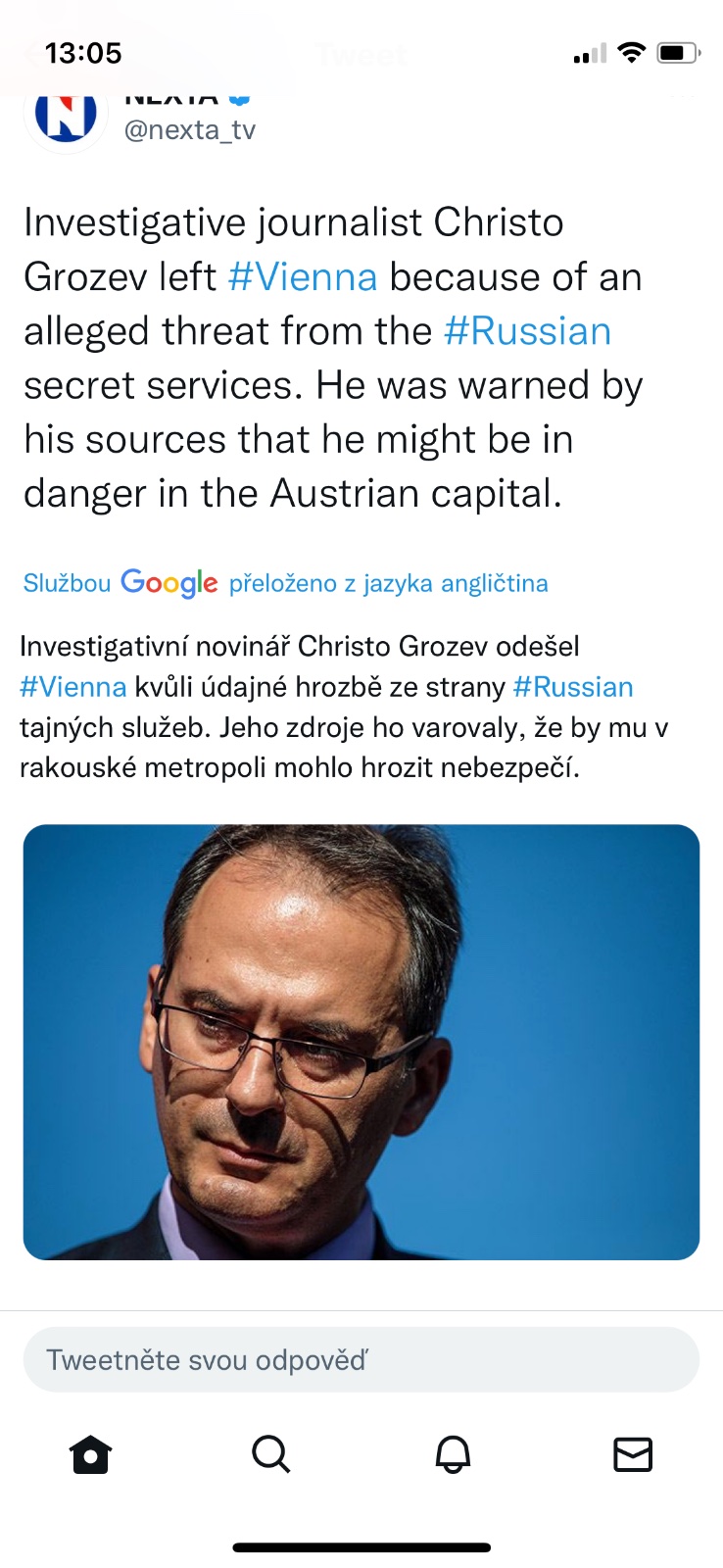Focus the "Tweetněte svou odpověď" reply field

(x=361, y=1359)
